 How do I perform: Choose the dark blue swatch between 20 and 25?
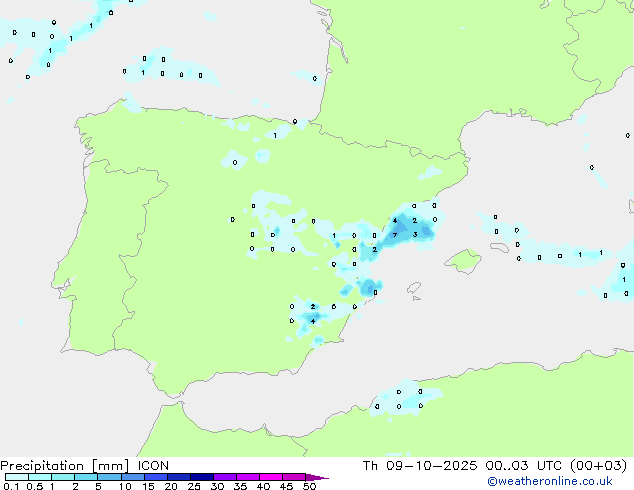[x=180, y=477]
